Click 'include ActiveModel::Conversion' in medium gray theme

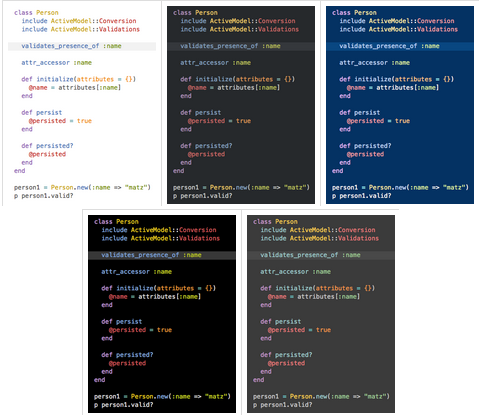click(x=318, y=230)
